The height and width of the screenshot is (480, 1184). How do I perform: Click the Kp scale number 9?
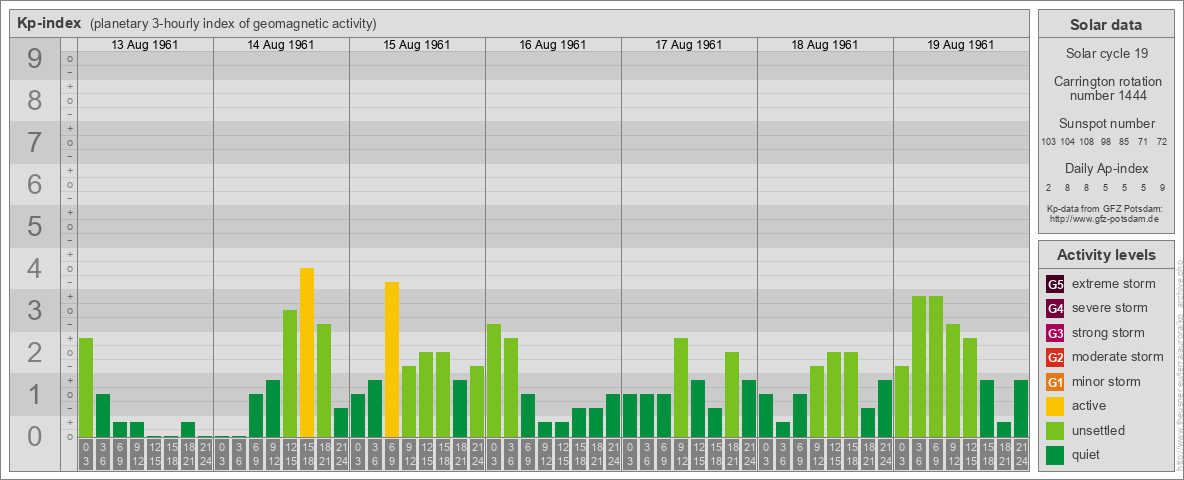[34, 59]
